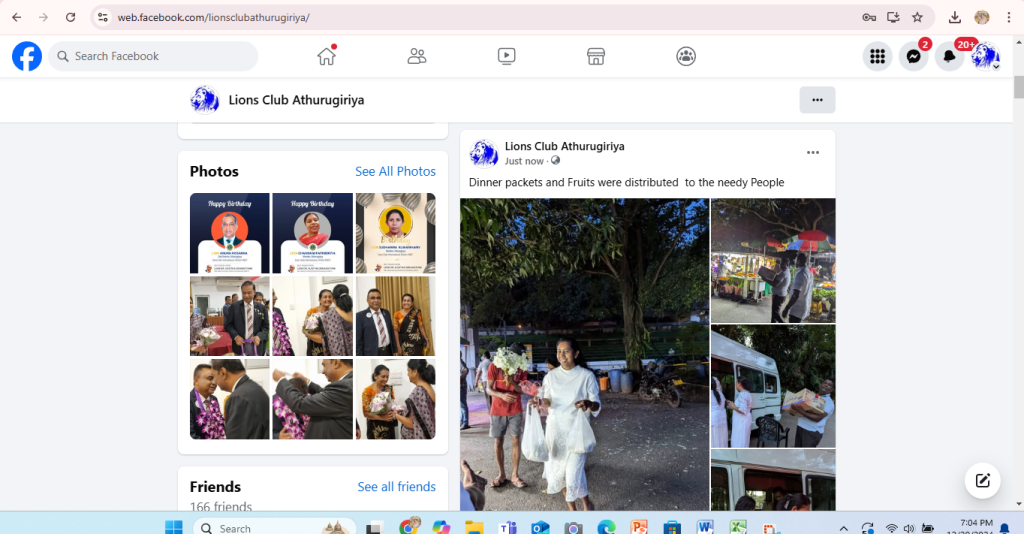This screenshot has height=534, width=1024.
Task: Go back to the previous browser page
Action: point(17,18)
